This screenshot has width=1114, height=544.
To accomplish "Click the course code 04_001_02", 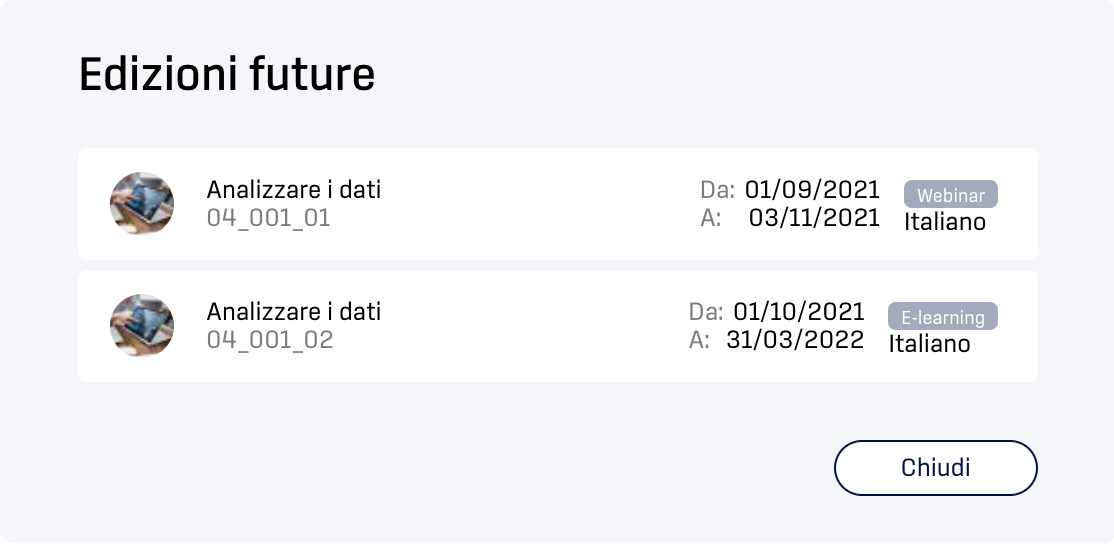I will pos(270,339).
